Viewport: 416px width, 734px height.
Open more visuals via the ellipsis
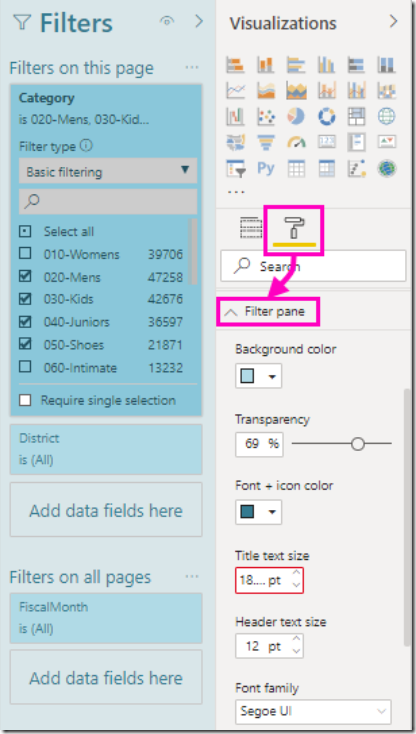point(236,191)
